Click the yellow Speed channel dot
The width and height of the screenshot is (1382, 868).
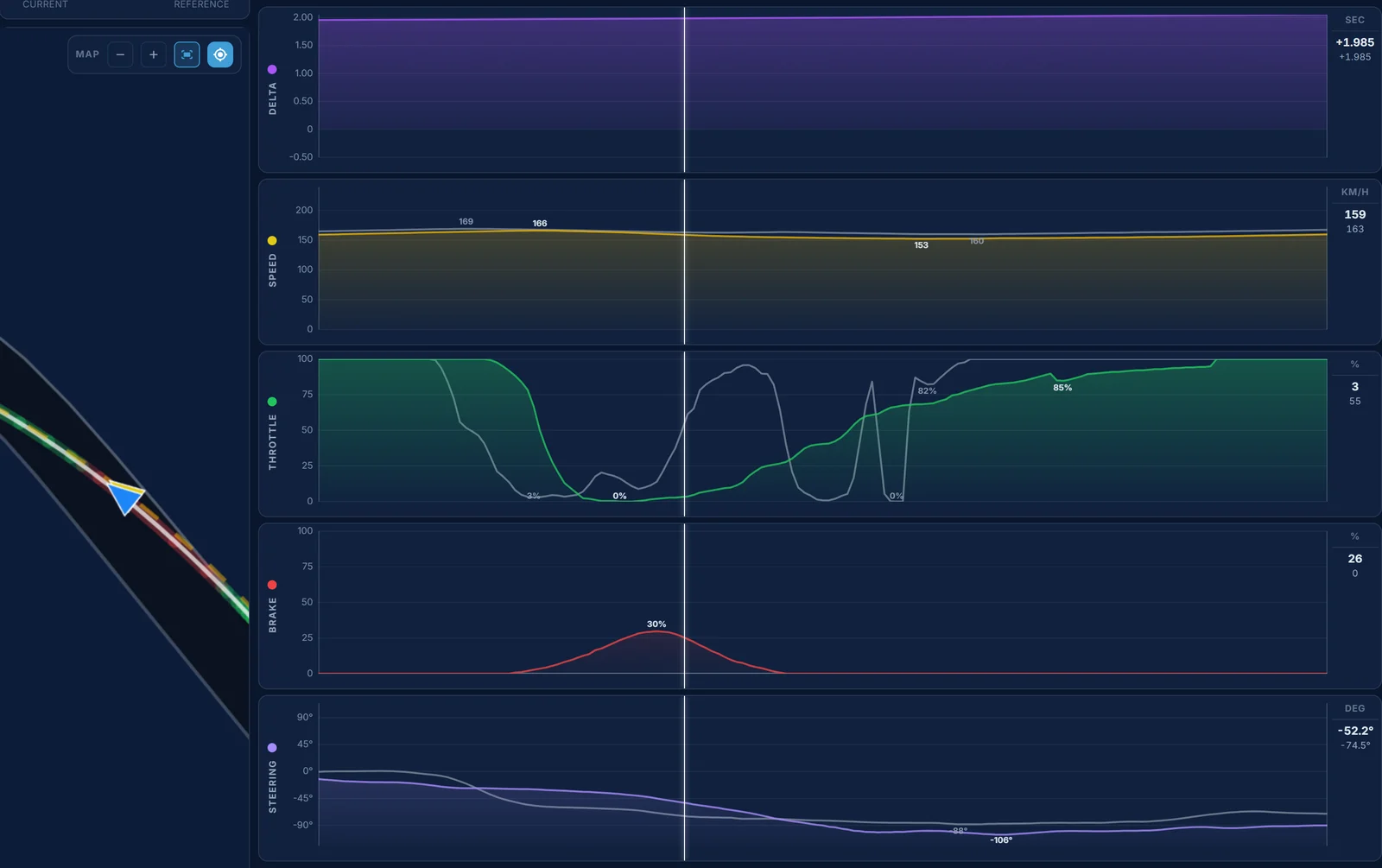point(272,241)
